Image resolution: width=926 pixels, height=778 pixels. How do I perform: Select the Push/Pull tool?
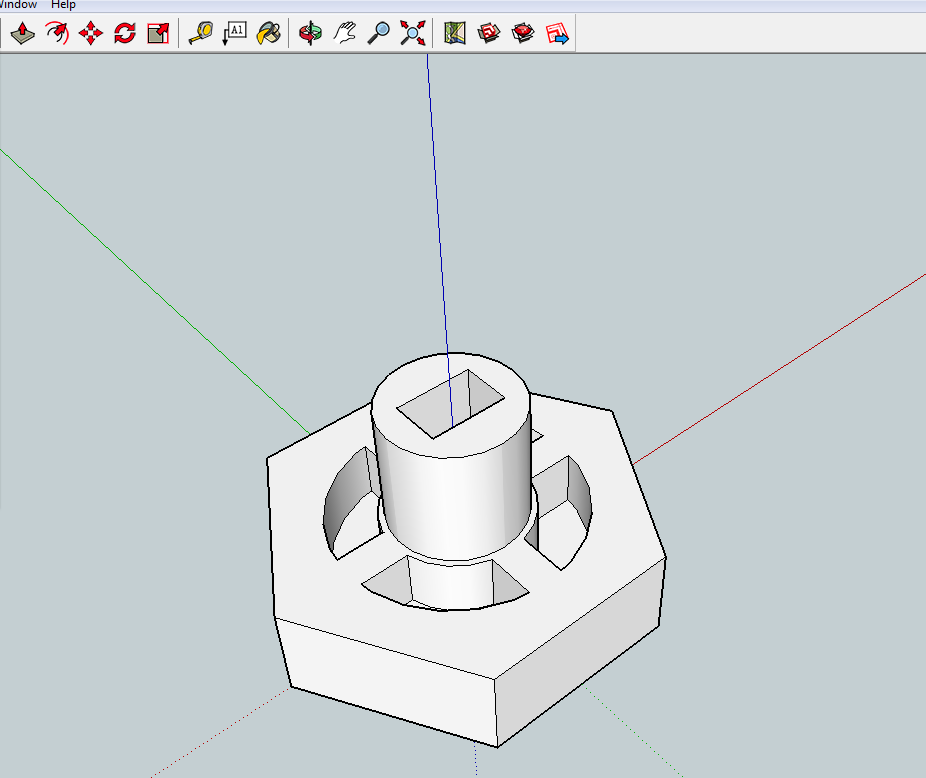coord(22,32)
